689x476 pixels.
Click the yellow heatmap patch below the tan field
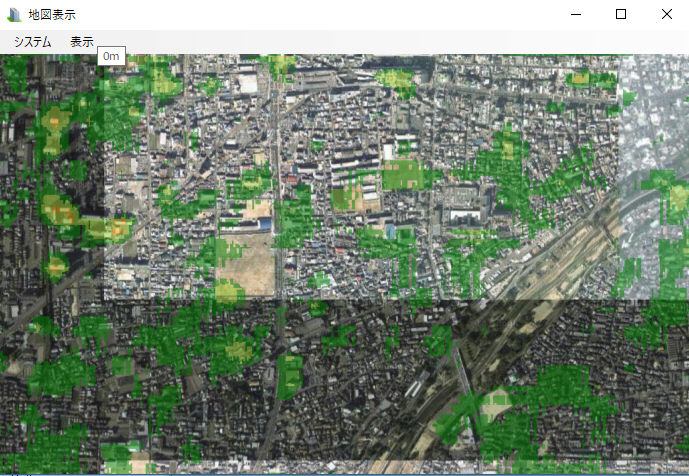pyautogui.click(x=228, y=293)
